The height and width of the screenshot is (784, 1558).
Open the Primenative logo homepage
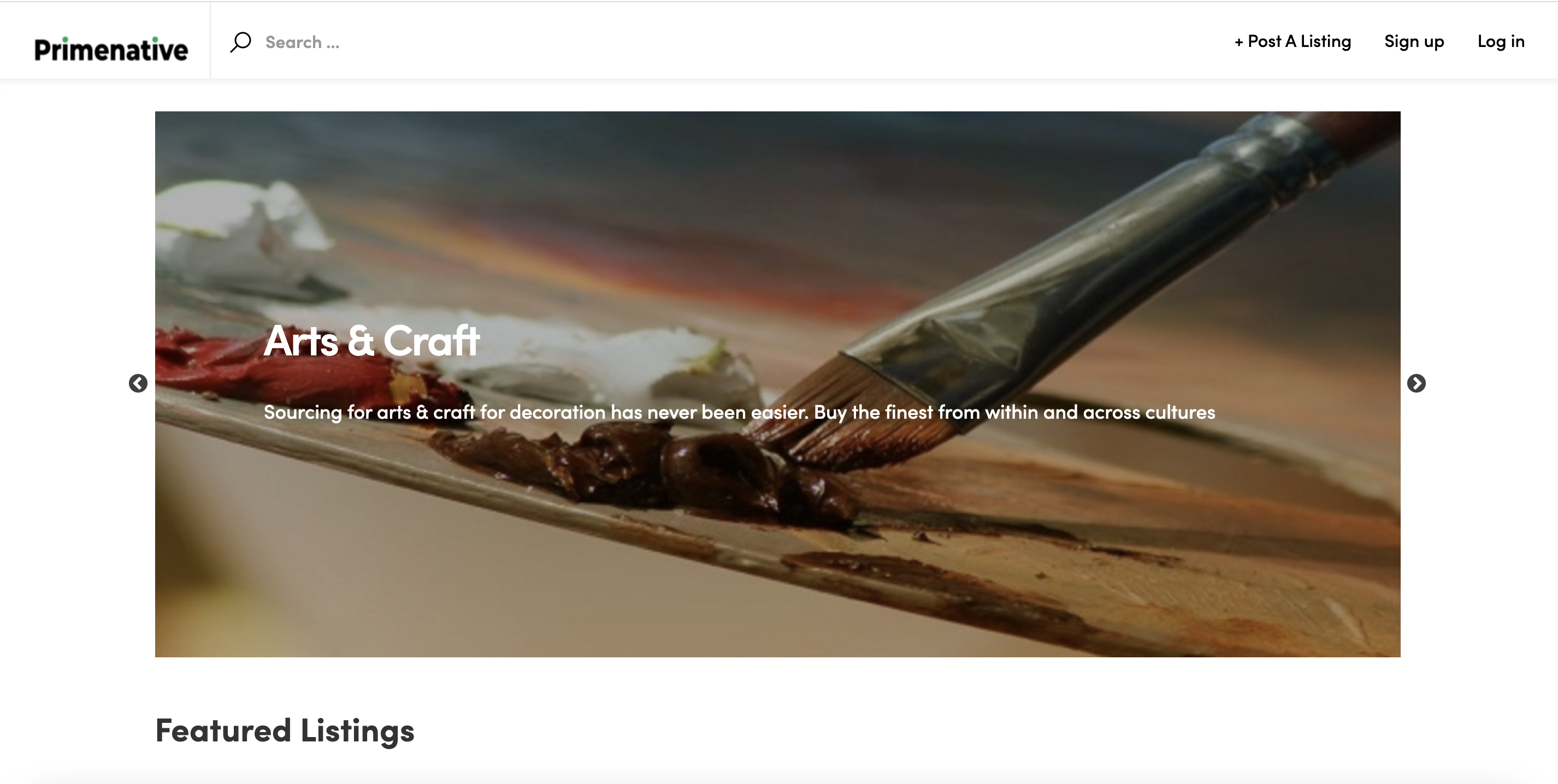tap(111, 49)
